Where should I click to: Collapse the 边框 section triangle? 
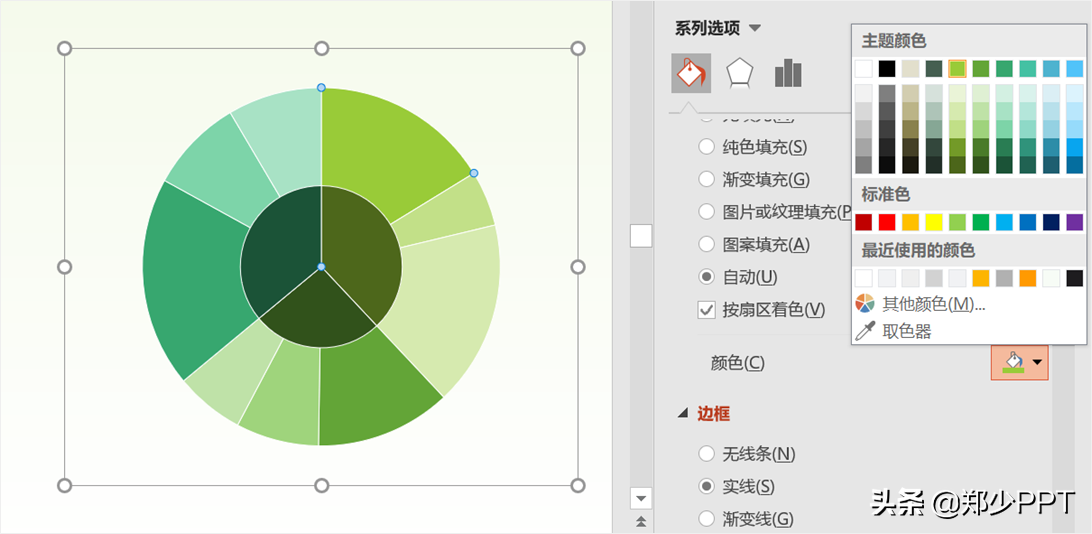(x=683, y=413)
